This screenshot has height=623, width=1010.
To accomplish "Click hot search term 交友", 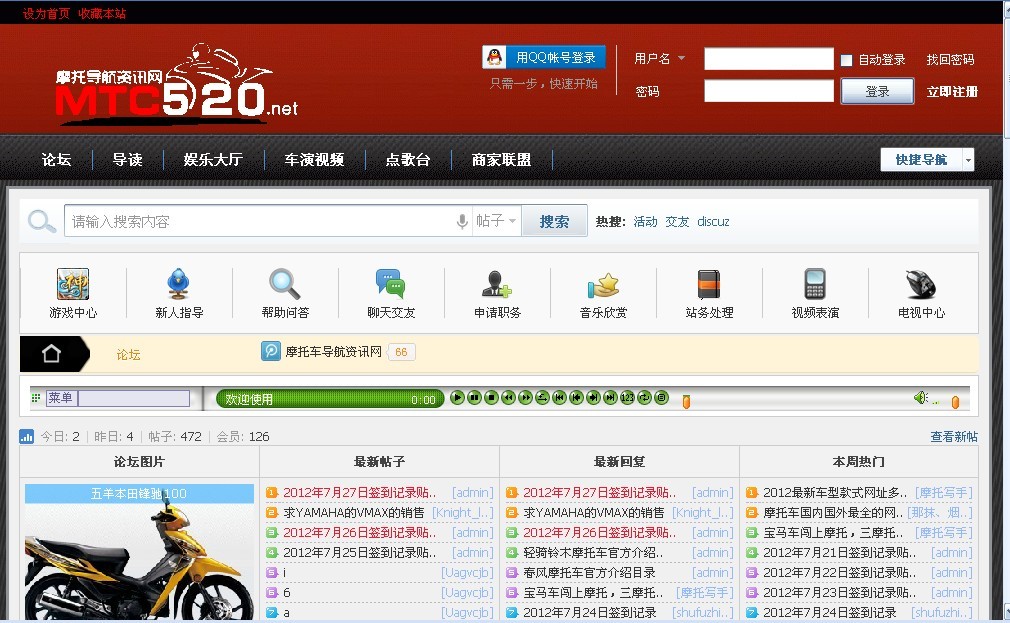I will (x=677, y=222).
